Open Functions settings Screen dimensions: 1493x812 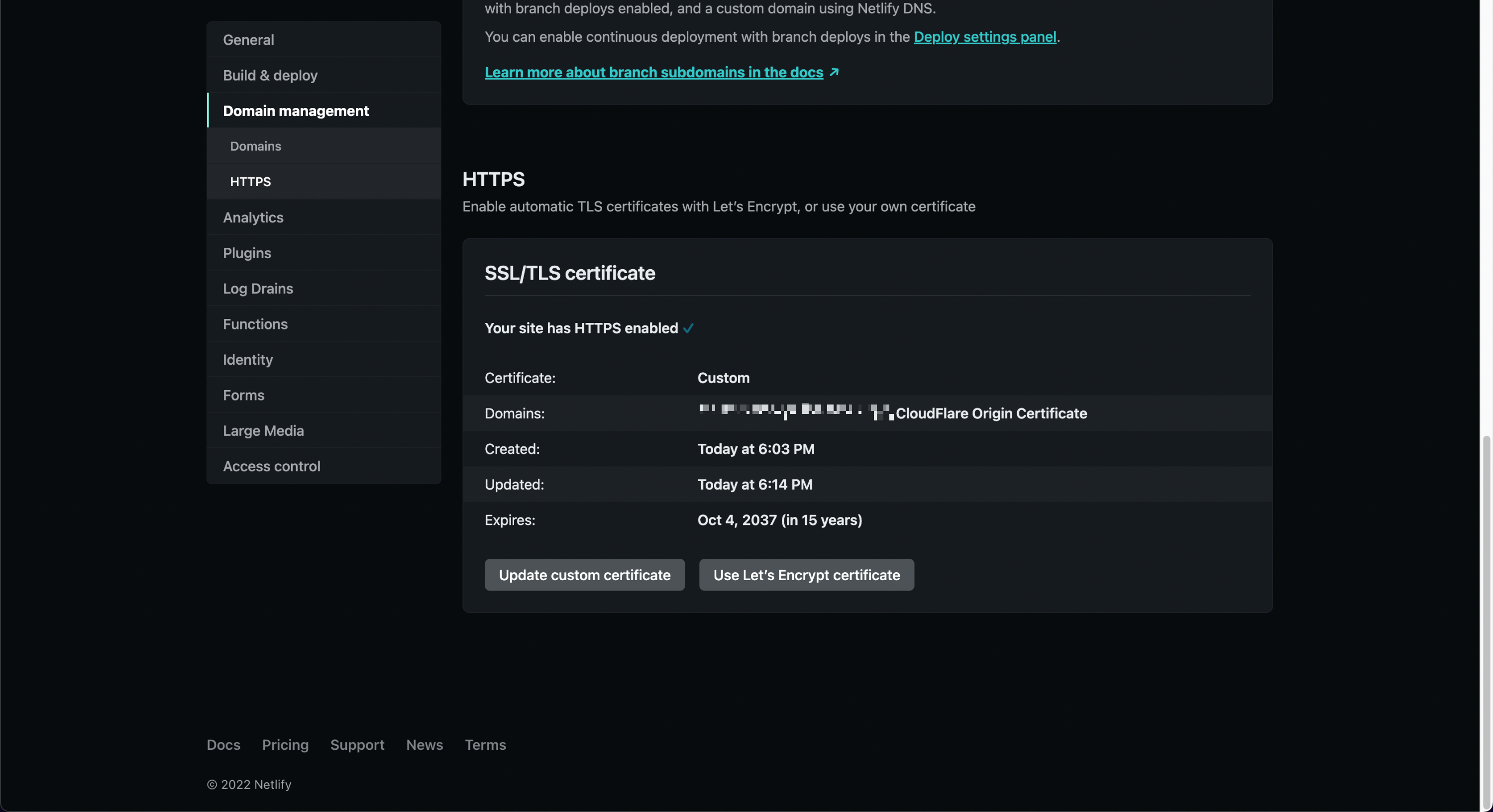[255, 324]
